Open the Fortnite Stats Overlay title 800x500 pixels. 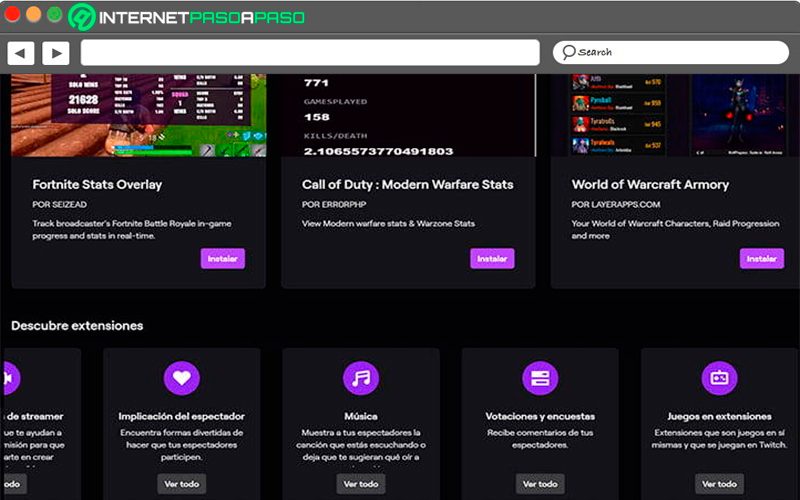tap(97, 185)
